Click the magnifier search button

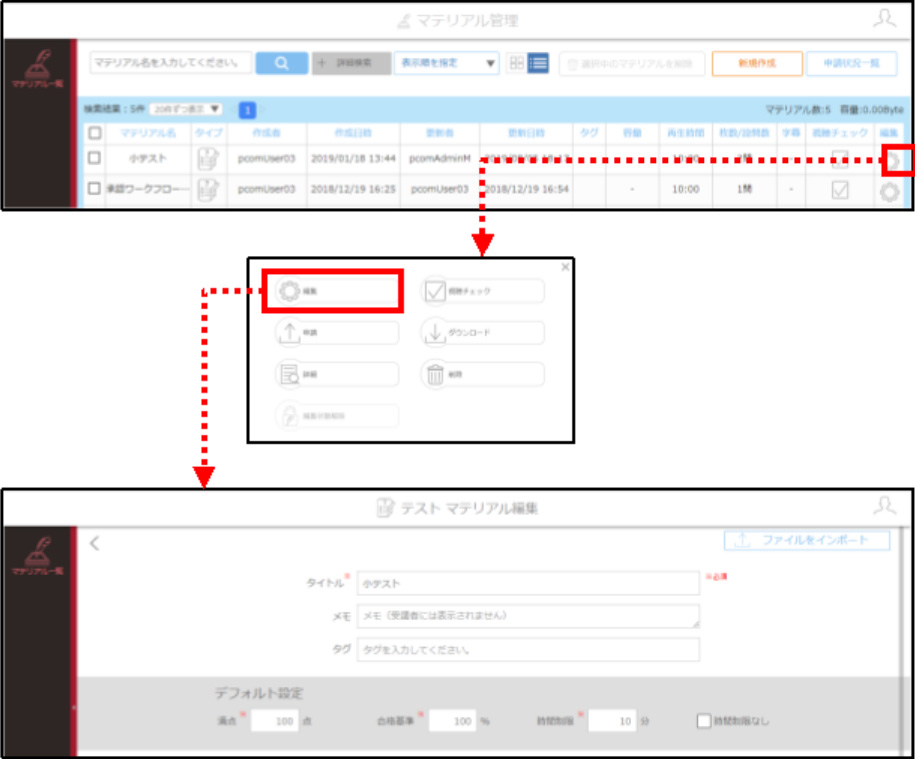(281, 63)
